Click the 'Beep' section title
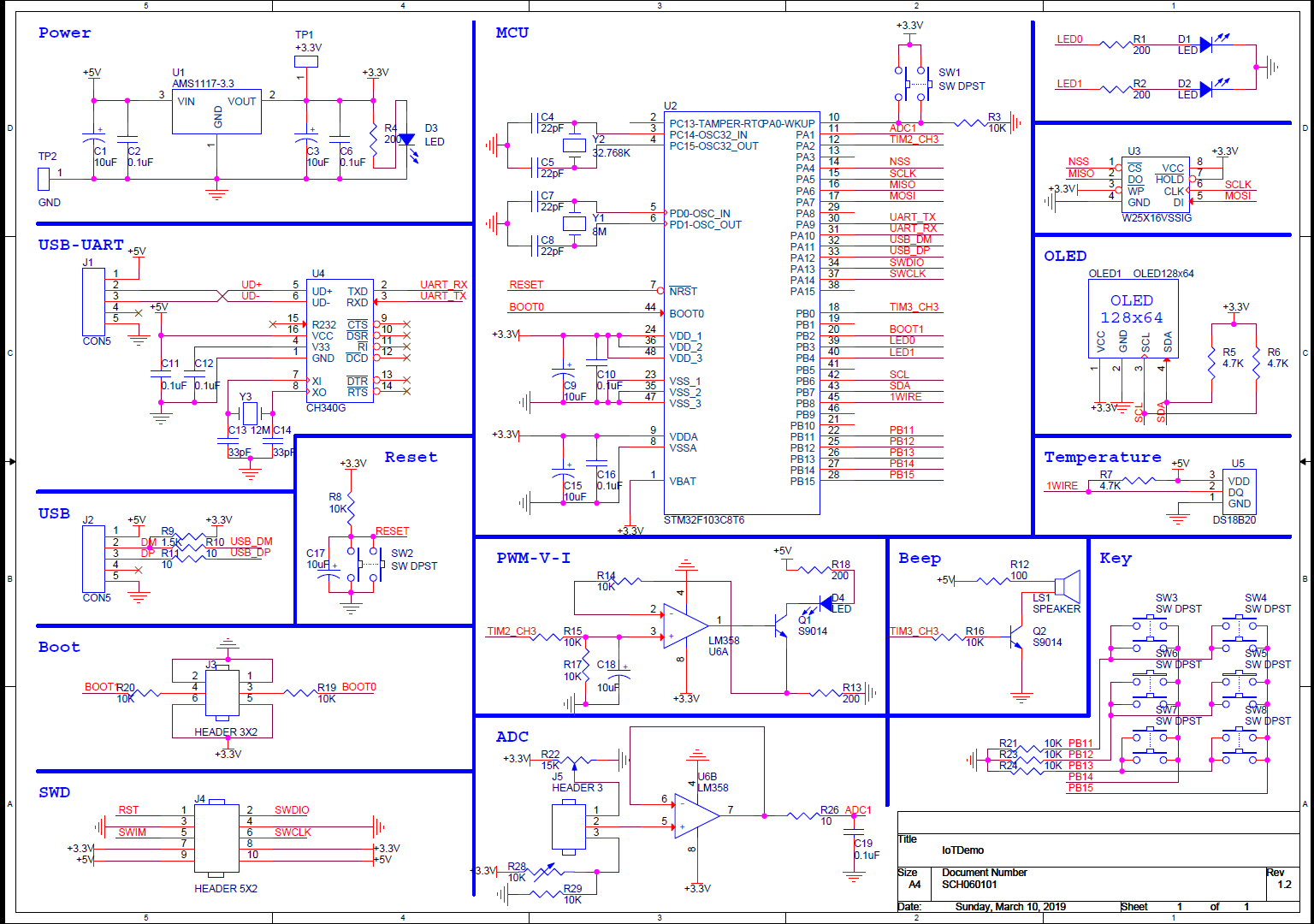The image size is (1314, 924). click(x=920, y=559)
